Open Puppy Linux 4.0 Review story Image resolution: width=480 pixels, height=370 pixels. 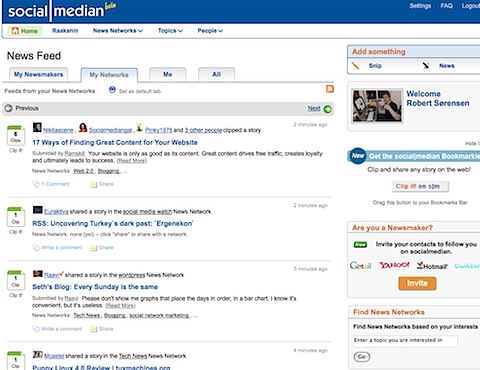[101, 367]
